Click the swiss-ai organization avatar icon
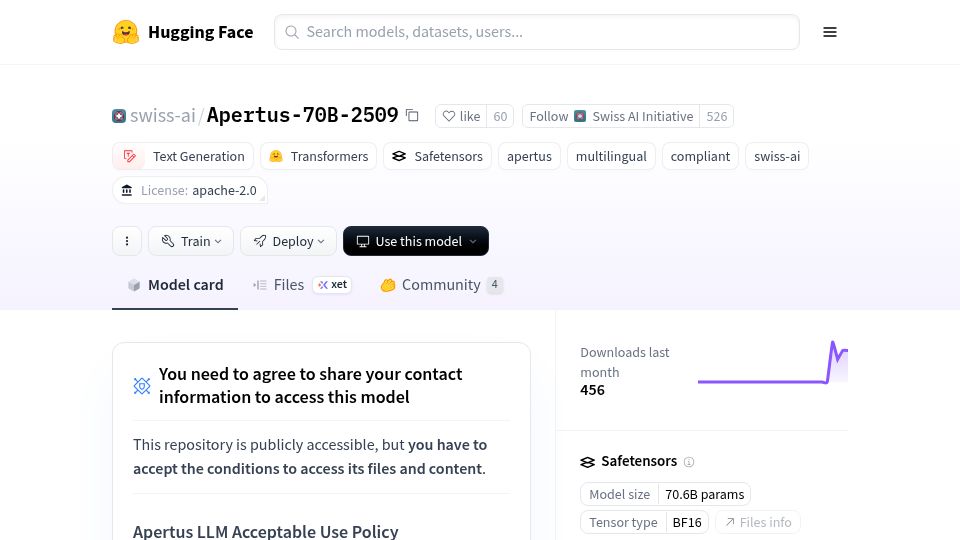 (x=119, y=116)
